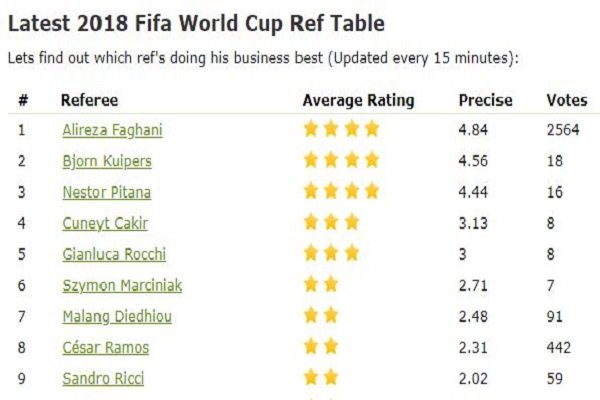Click César Ramos' second rating star
Image resolution: width=600 pixels, height=400 pixels.
(x=331, y=347)
